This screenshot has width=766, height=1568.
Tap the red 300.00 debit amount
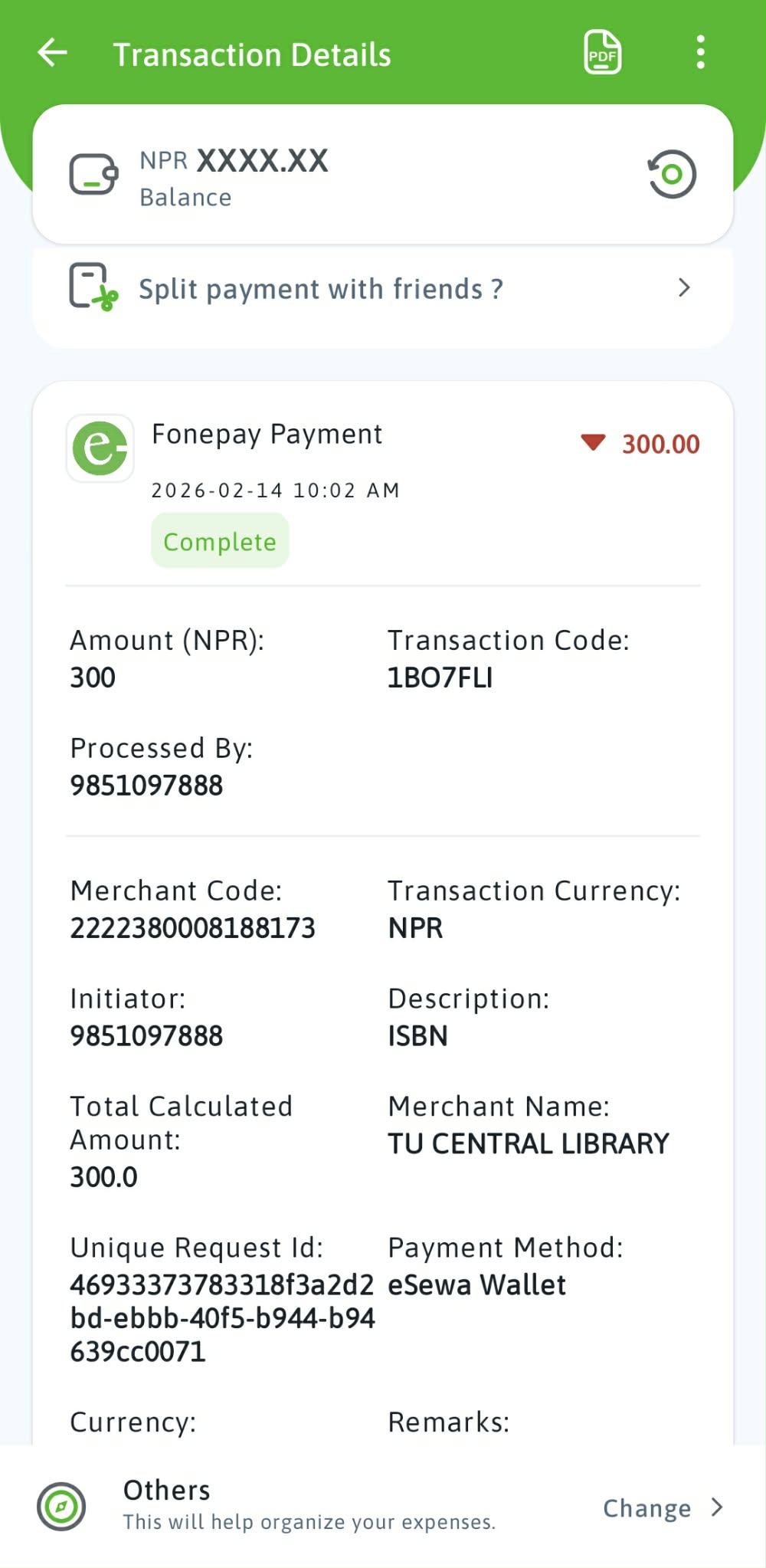(x=660, y=444)
